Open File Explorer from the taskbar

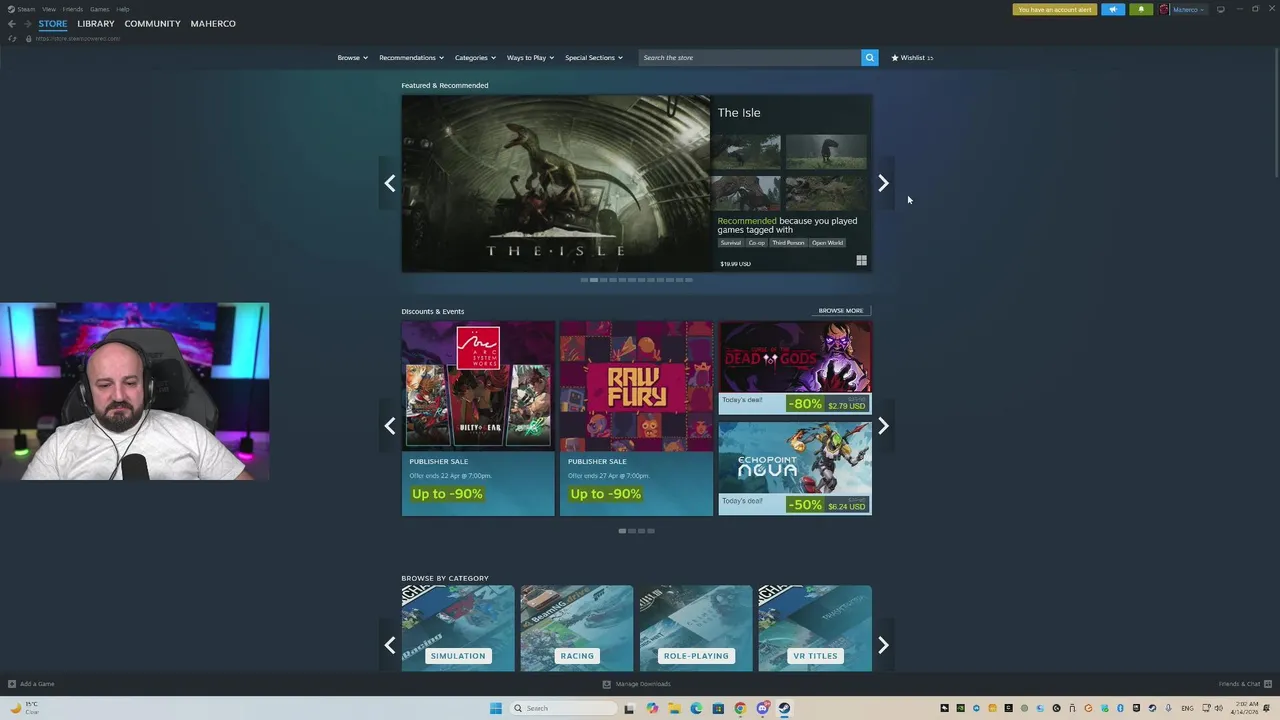[674, 708]
